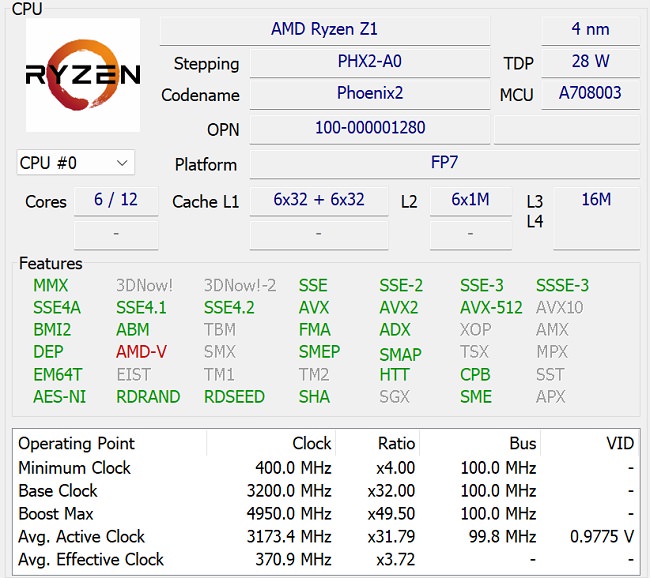
Task: Select the Boost Max row
Action: tap(325, 514)
